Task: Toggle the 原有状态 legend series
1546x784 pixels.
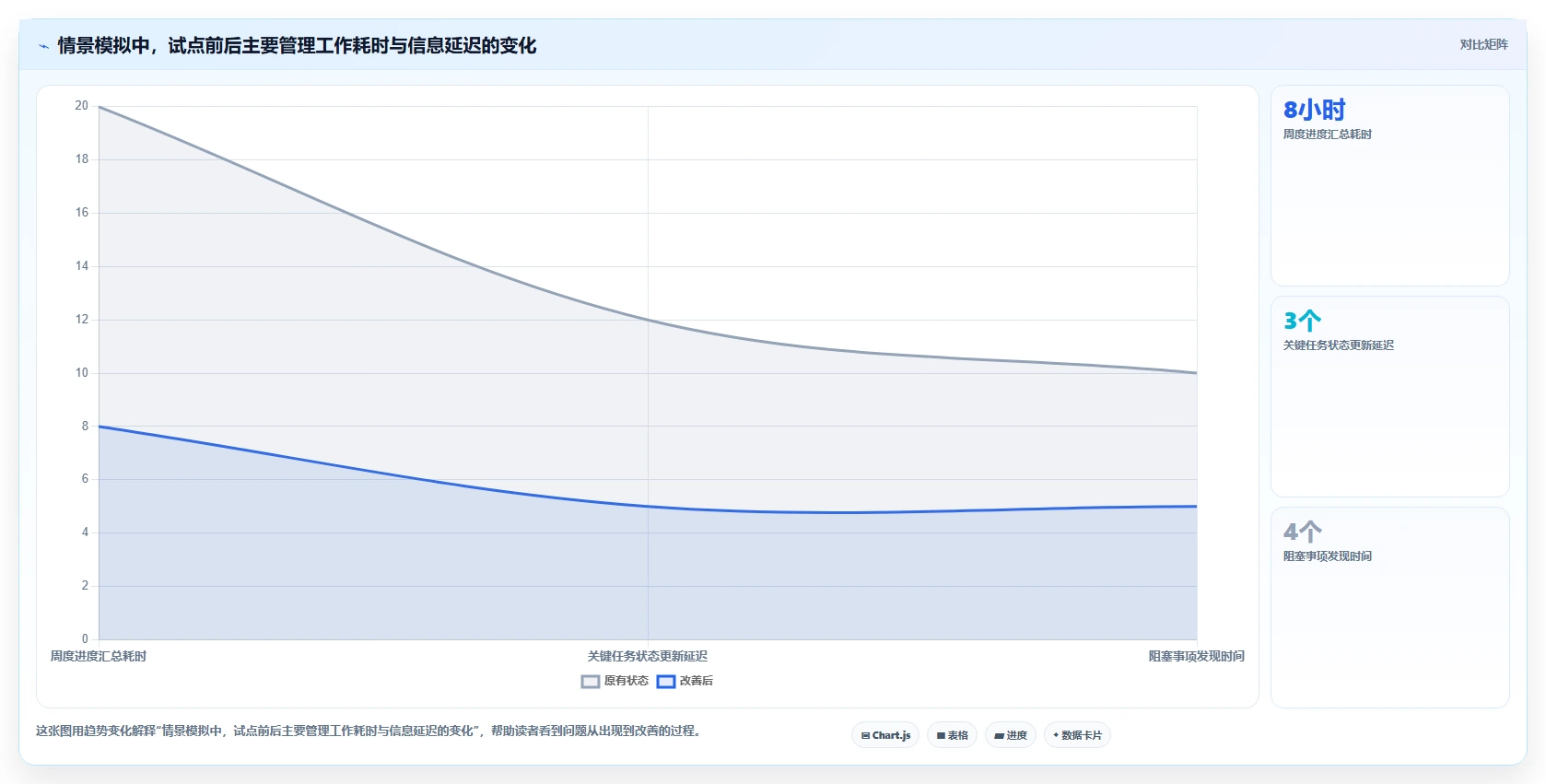Action: [x=615, y=681]
